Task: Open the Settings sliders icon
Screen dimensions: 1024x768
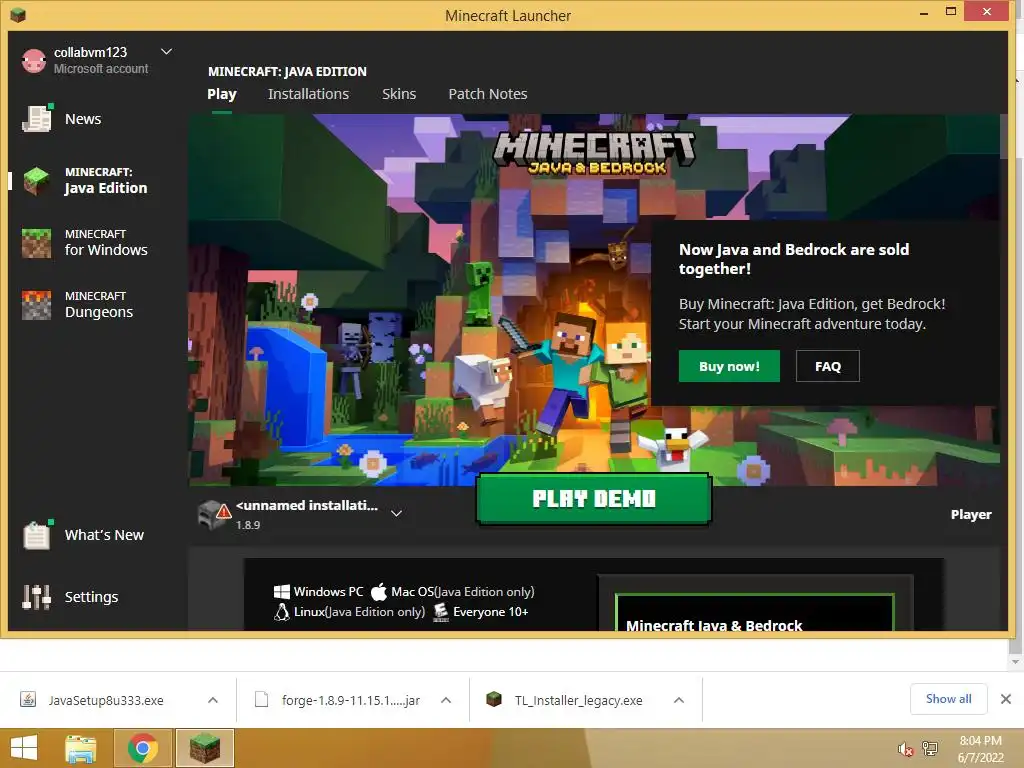Action: tap(36, 596)
